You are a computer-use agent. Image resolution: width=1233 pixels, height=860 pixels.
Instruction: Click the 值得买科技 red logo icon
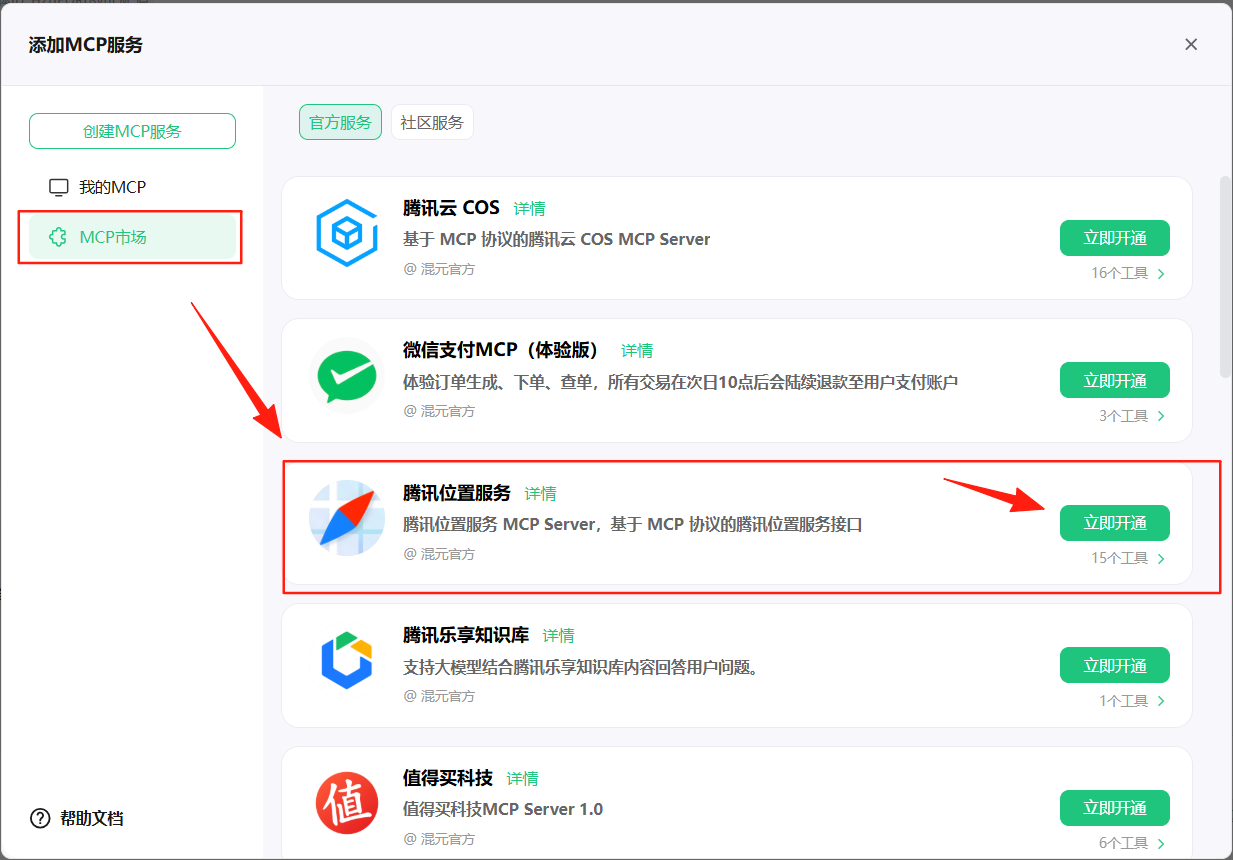click(346, 805)
